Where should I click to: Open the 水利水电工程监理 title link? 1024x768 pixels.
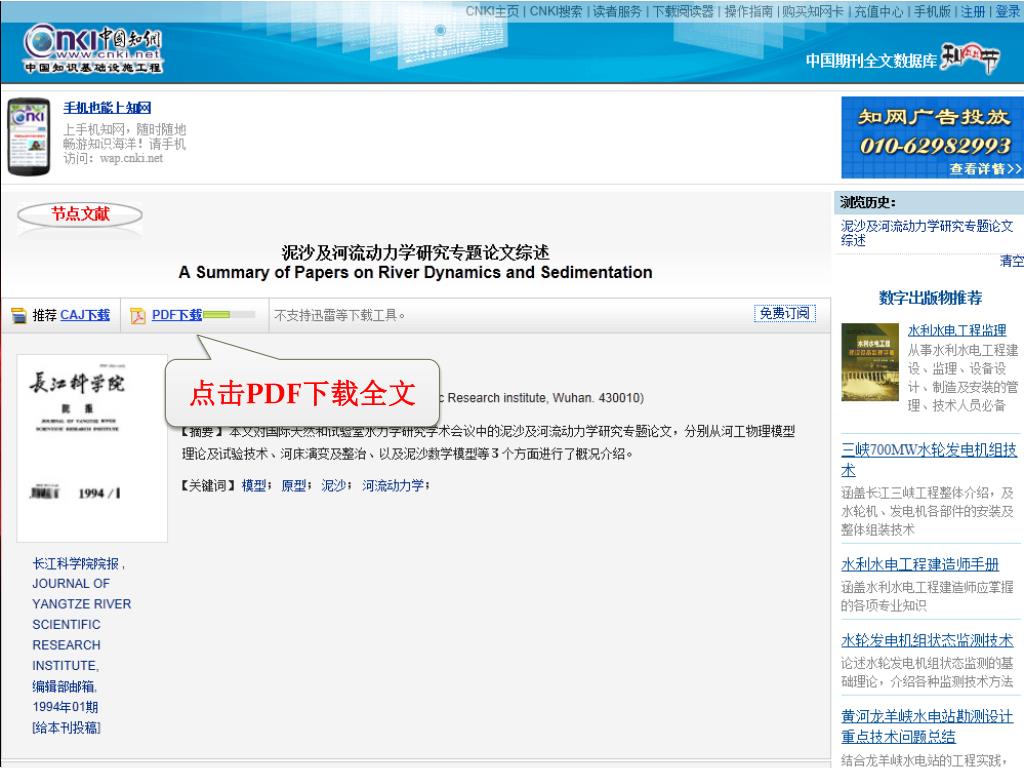pos(957,330)
